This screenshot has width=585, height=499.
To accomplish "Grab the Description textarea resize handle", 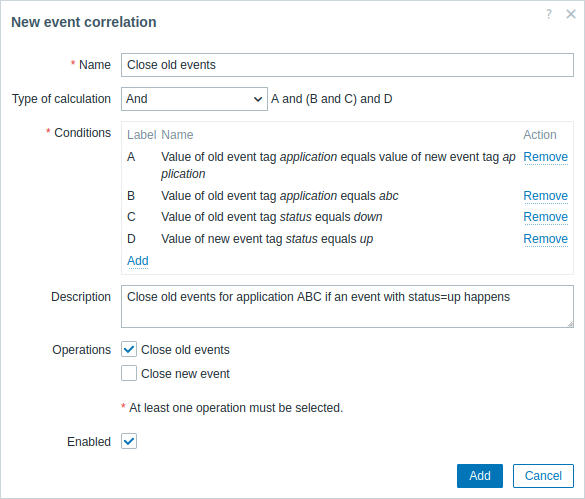I will 570,324.
